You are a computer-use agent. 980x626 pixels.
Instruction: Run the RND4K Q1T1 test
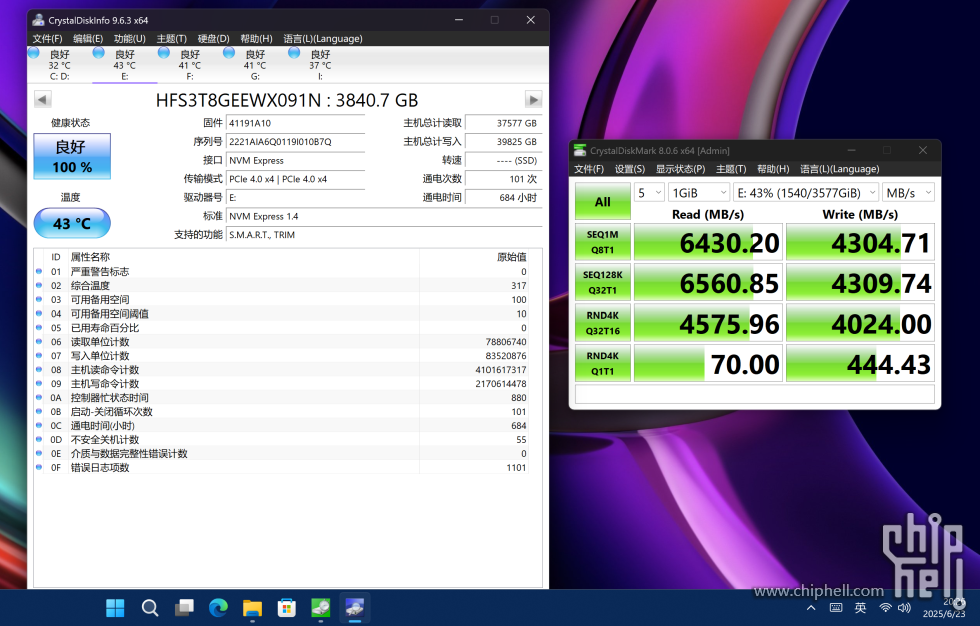(x=602, y=364)
